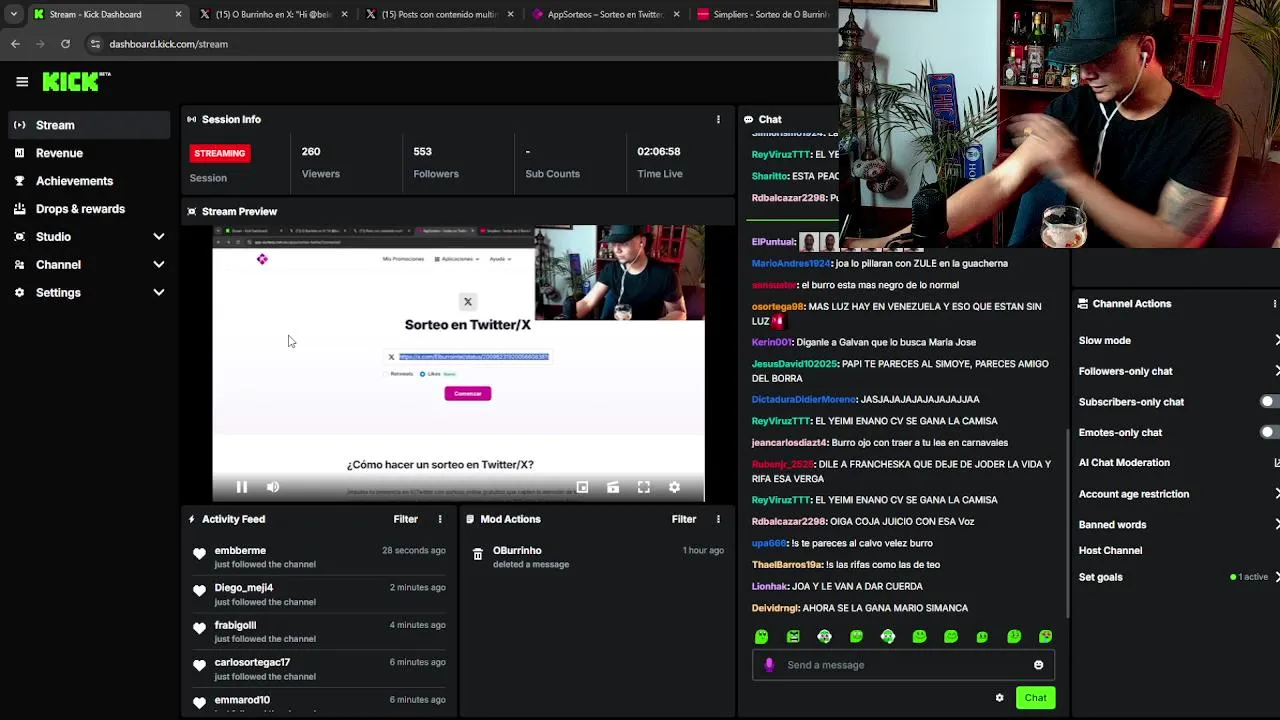Select Revenue in the sidebar
Image resolution: width=1280 pixels, height=720 pixels.
tap(89, 153)
